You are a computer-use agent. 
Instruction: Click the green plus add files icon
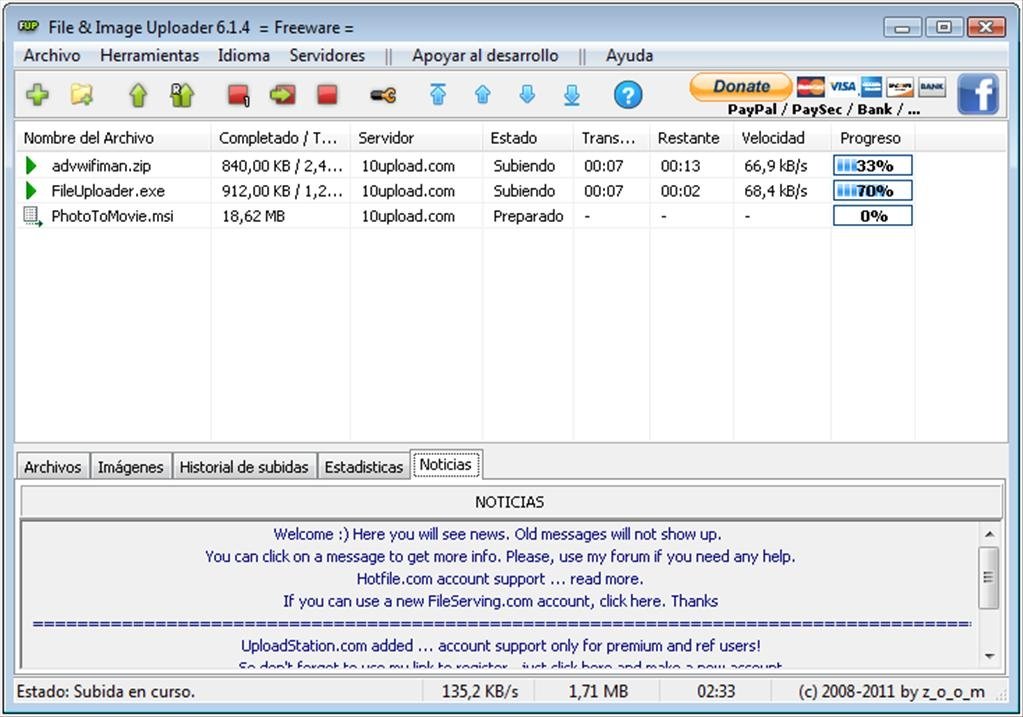click(37, 95)
